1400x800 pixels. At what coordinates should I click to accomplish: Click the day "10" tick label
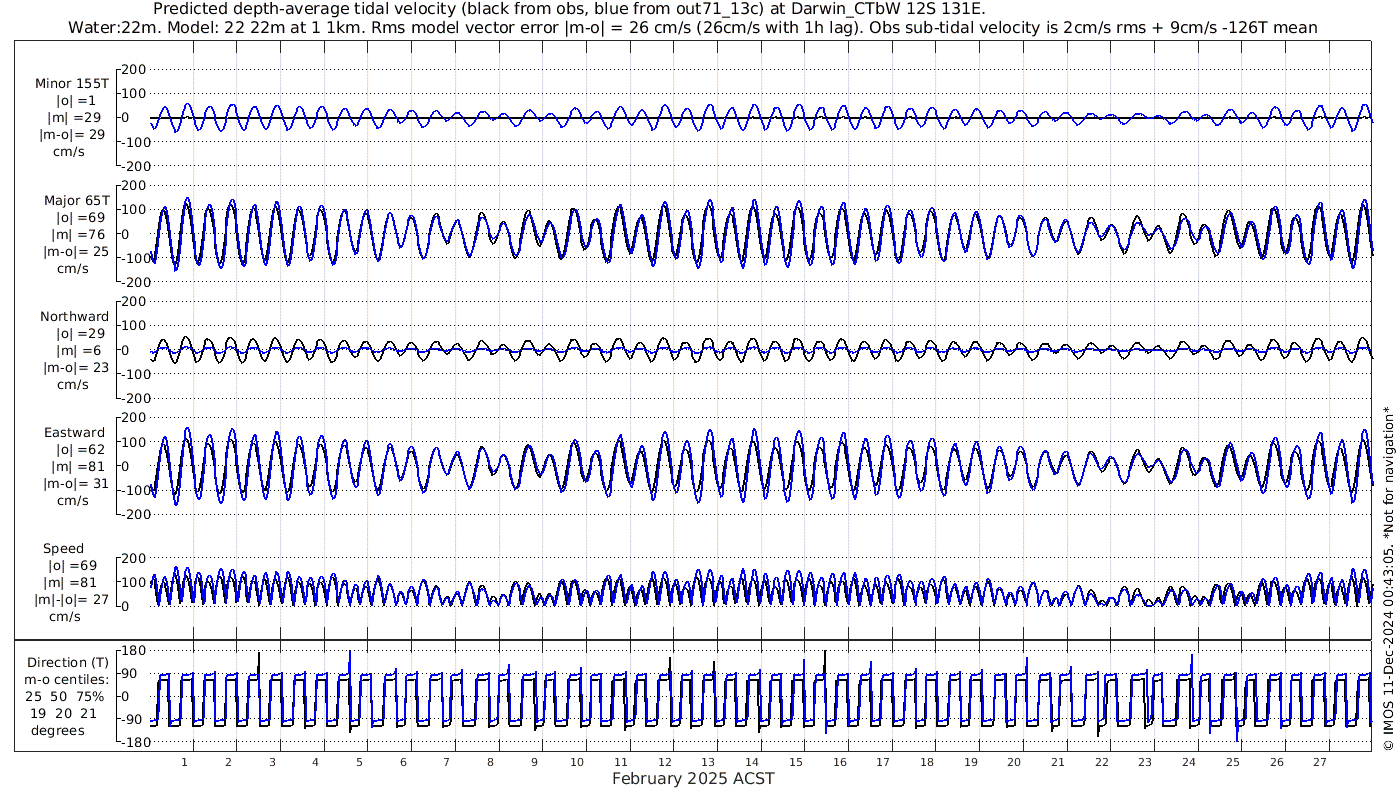click(577, 762)
